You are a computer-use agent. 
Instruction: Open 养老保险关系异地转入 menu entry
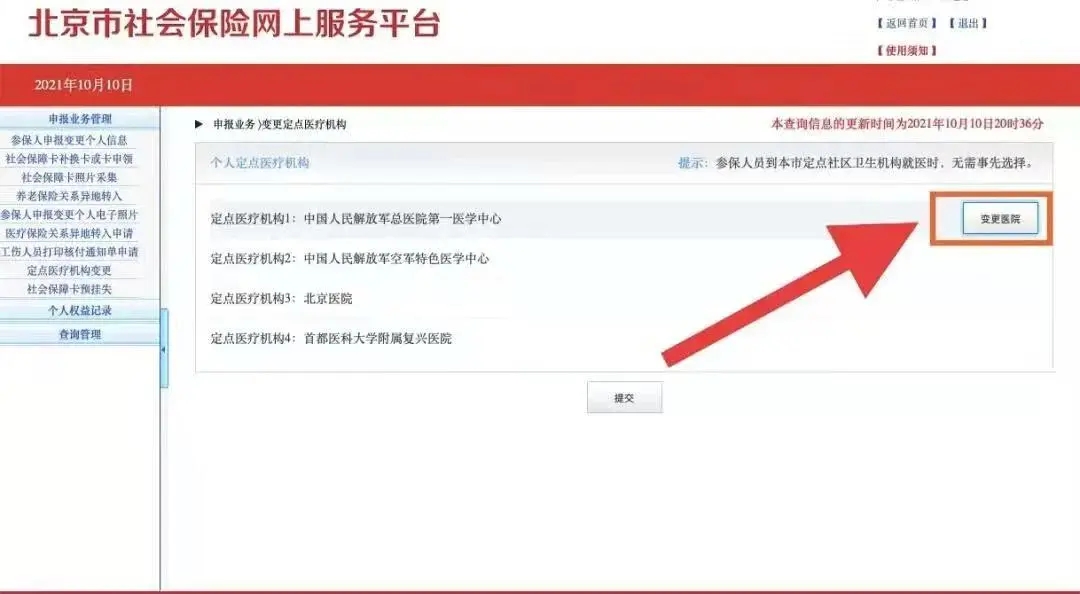click(x=69, y=196)
